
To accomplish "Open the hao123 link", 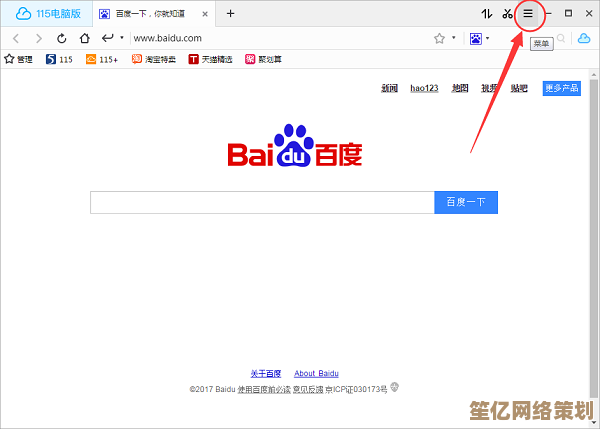I will pyautogui.click(x=424, y=88).
